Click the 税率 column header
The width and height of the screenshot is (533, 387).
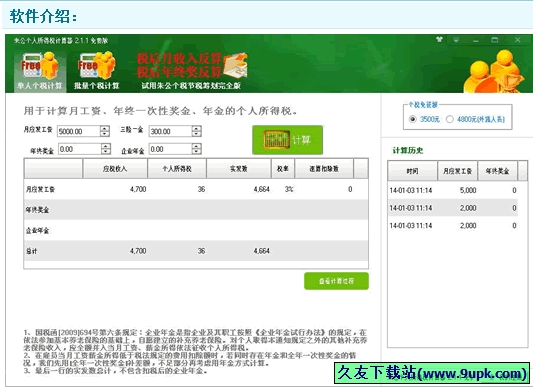[x=283, y=168]
